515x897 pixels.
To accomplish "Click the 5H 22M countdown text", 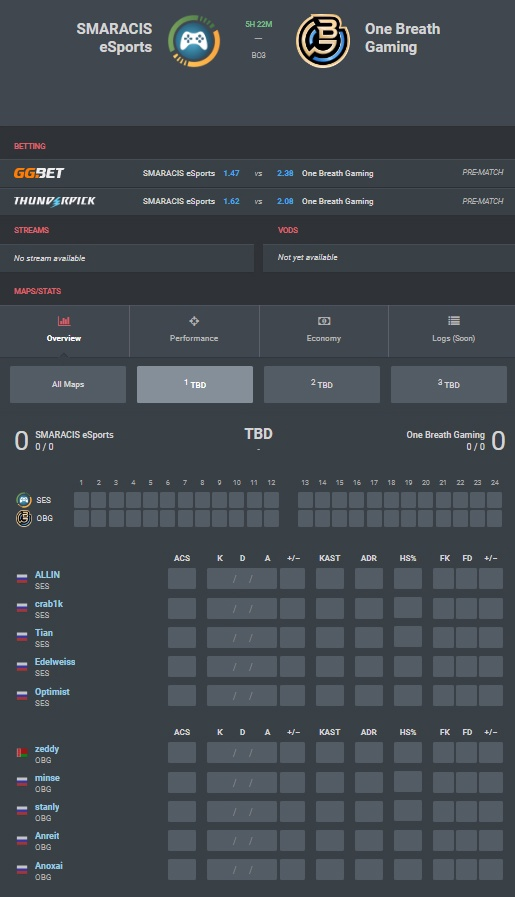I will pos(259,24).
